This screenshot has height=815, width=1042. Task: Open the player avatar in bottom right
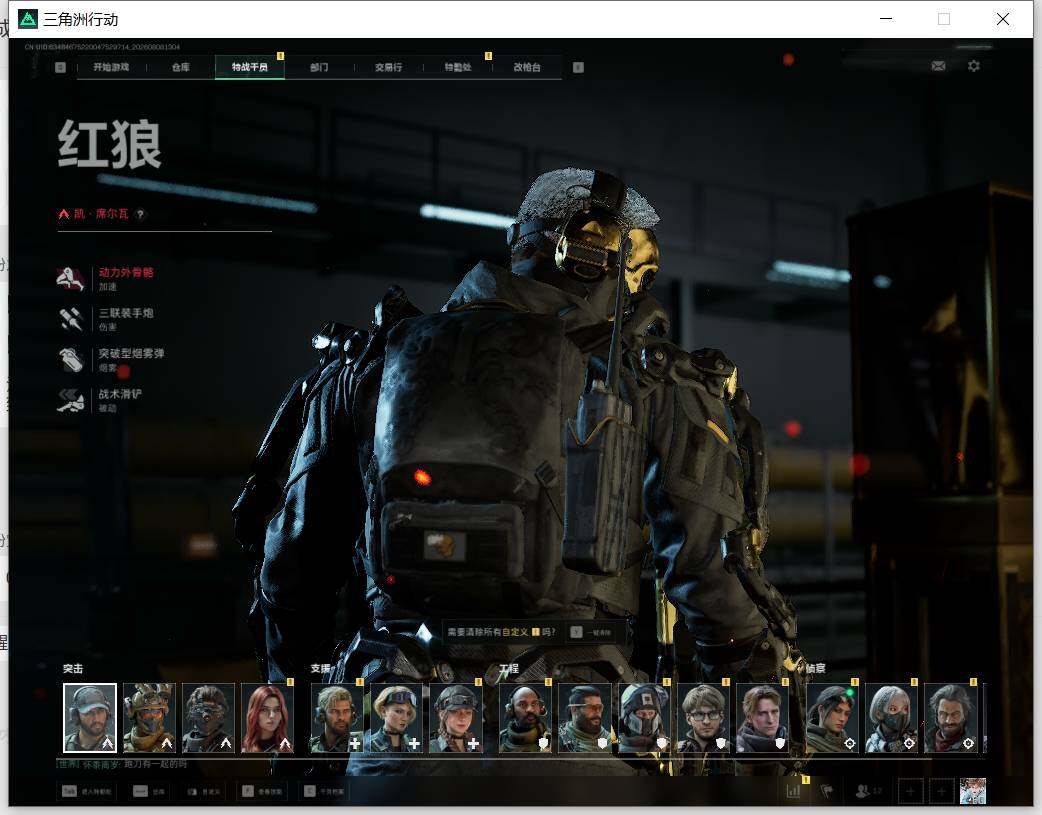click(973, 791)
